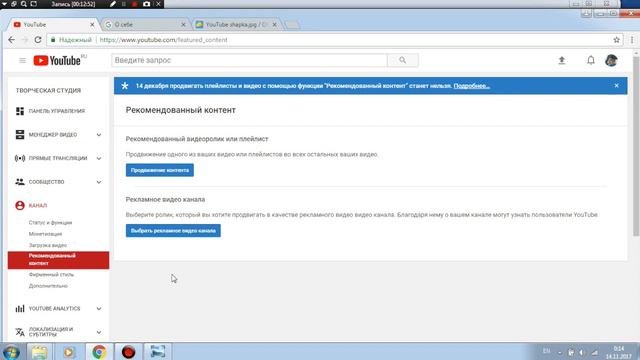This screenshot has width=640, height=360.
Task: Open Прямые трансляции section
Action: [x=58, y=158]
